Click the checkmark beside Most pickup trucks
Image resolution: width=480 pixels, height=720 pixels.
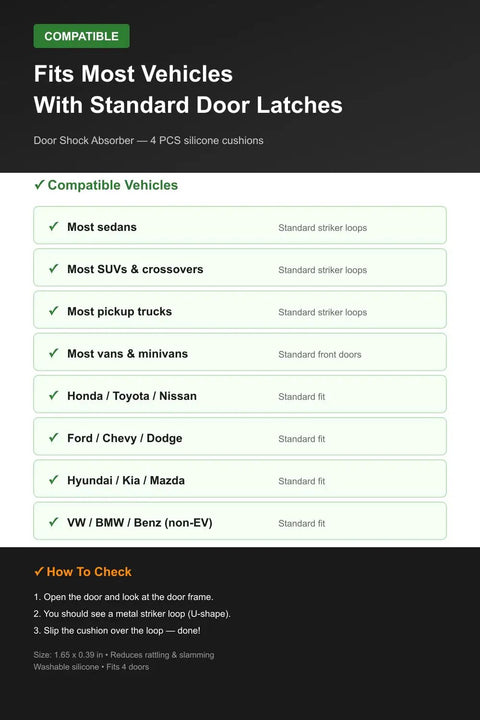54,310
